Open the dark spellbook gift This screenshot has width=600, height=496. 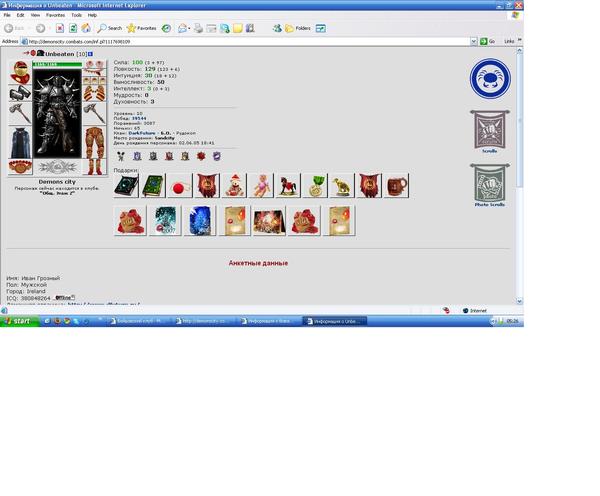point(126,186)
